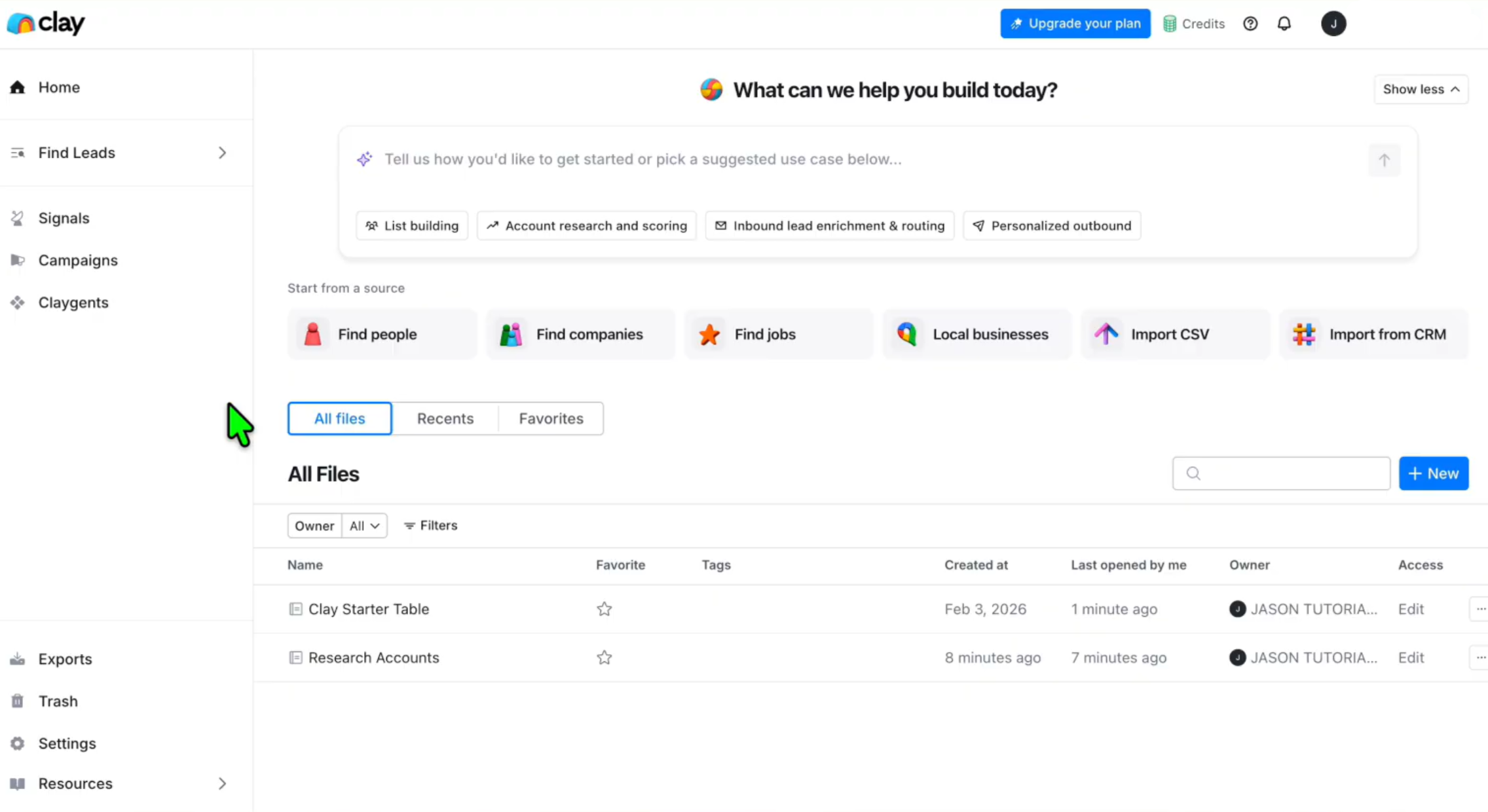The width and height of the screenshot is (1488, 812).
Task: Click the Signals sidebar icon
Action: pyautogui.click(x=18, y=218)
